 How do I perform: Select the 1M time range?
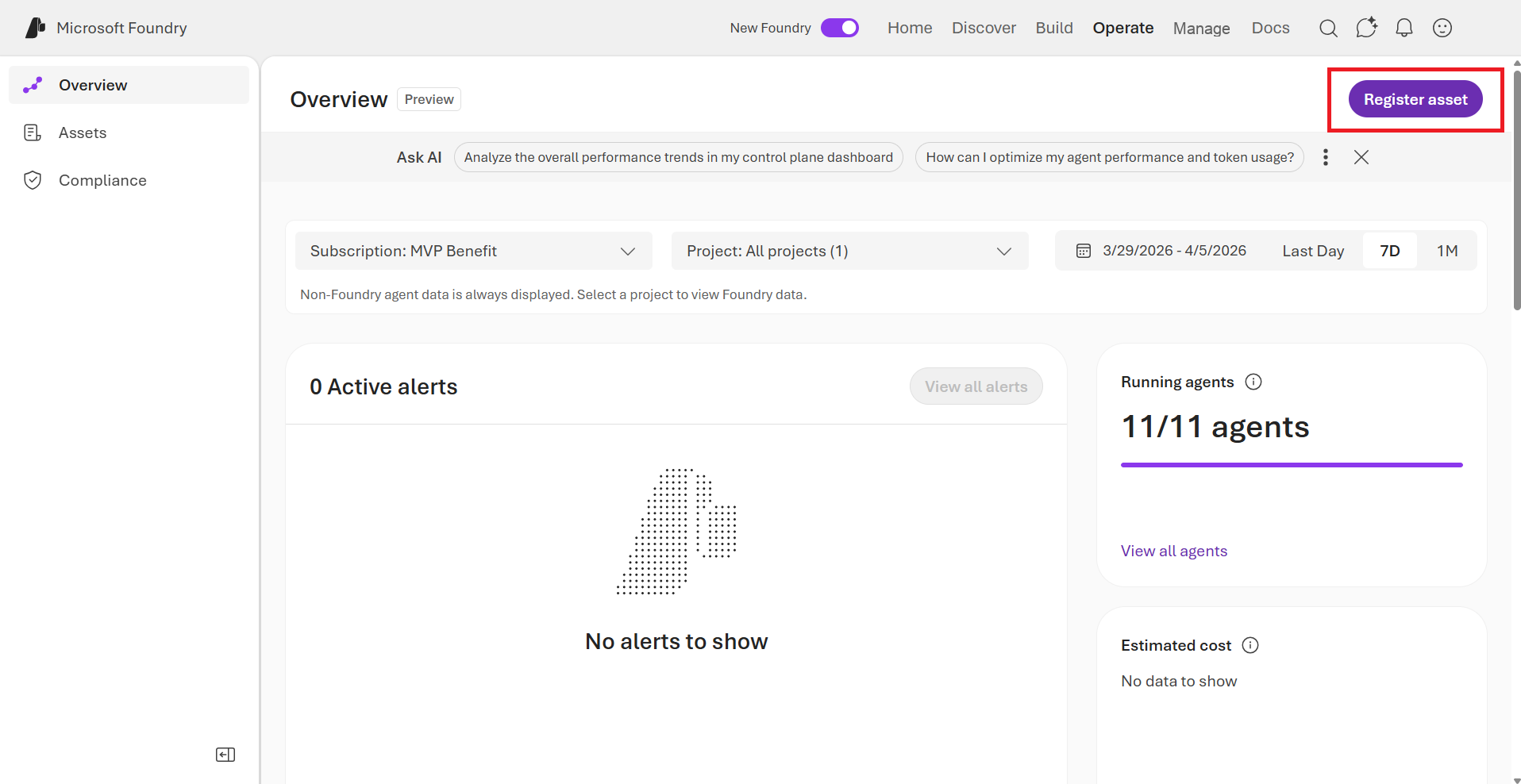click(1447, 251)
